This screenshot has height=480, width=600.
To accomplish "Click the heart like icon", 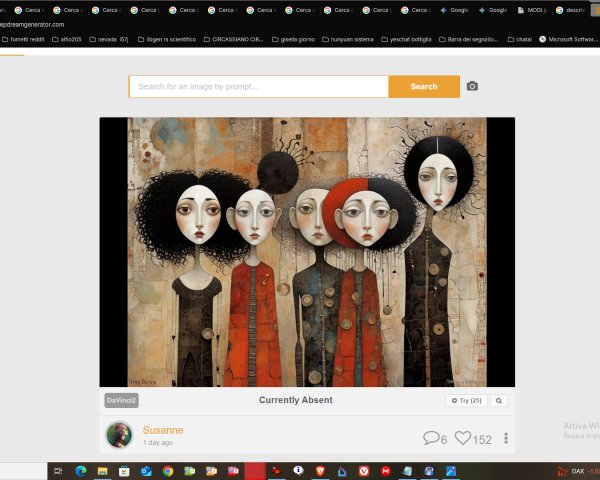I will click(x=462, y=438).
